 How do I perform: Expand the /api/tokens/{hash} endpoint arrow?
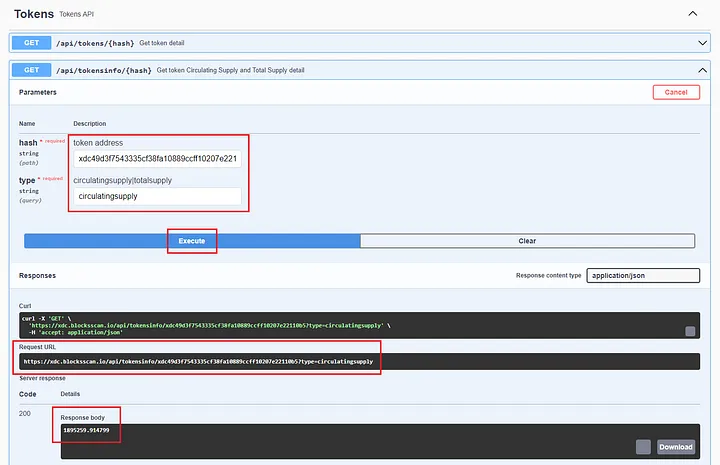click(x=702, y=43)
